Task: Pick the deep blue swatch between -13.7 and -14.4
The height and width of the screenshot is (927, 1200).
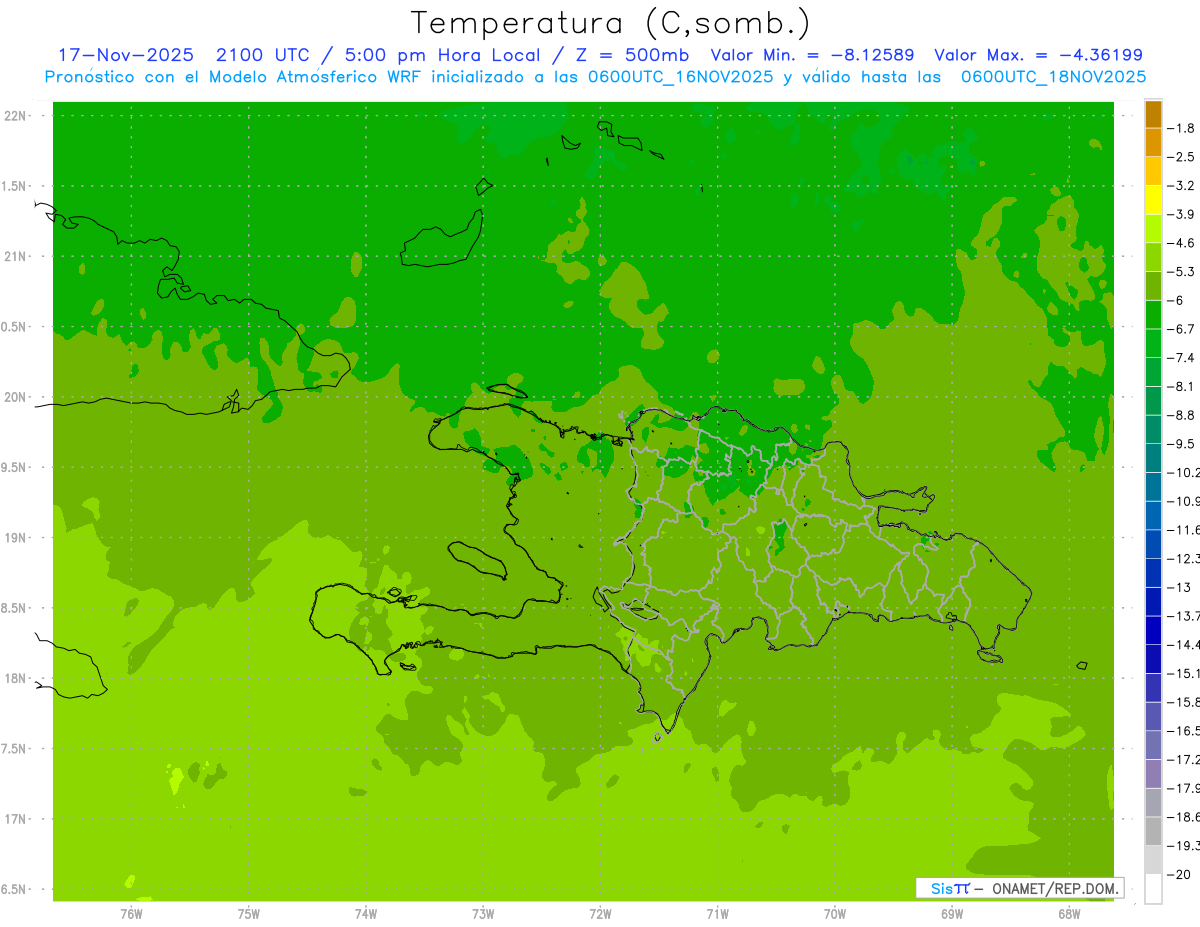Action: click(1153, 630)
